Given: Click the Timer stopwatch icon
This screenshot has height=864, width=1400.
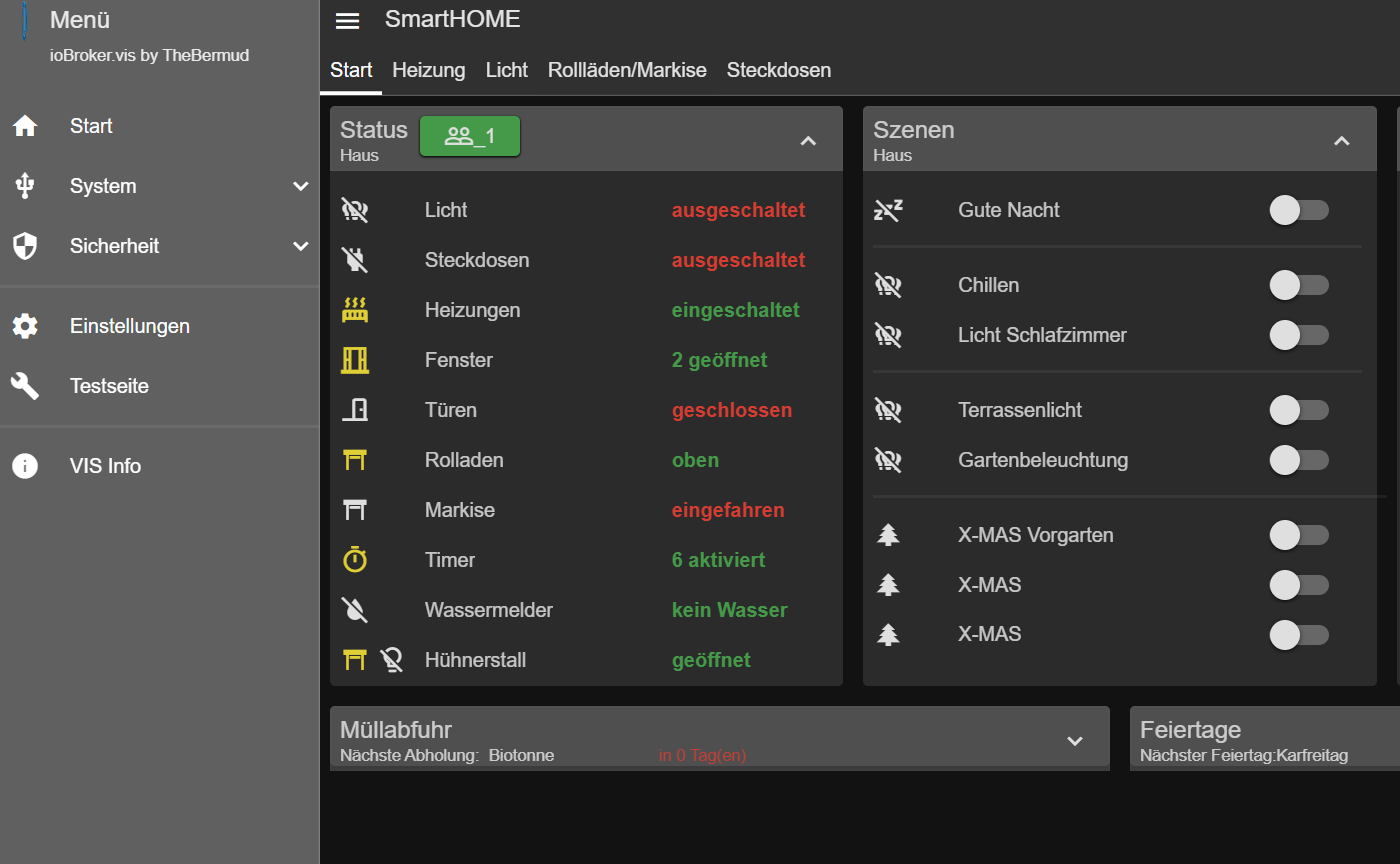Looking at the screenshot, I should coord(355,560).
